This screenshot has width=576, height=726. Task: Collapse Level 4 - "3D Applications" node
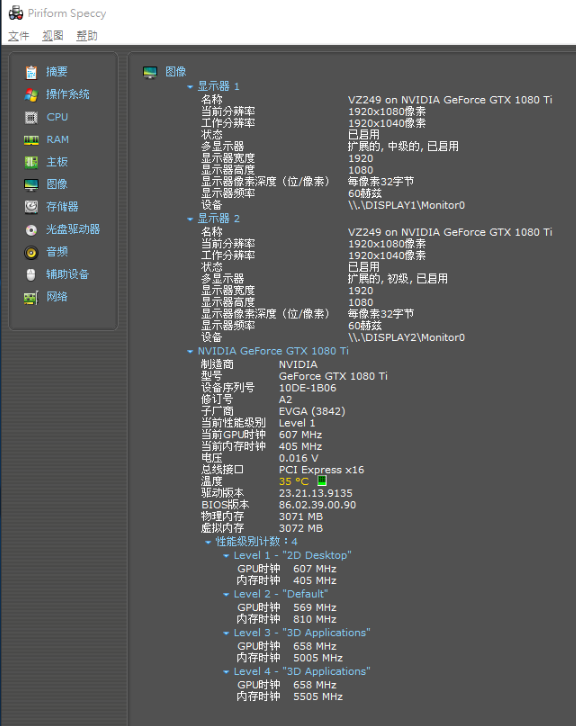(226, 672)
